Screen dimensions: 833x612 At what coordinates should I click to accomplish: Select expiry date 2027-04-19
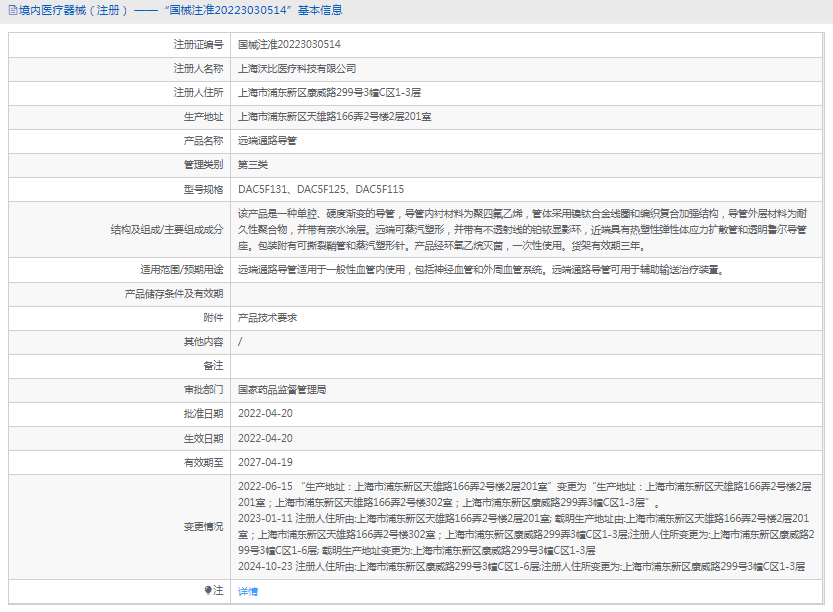pyautogui.click(x=265, y=463)
